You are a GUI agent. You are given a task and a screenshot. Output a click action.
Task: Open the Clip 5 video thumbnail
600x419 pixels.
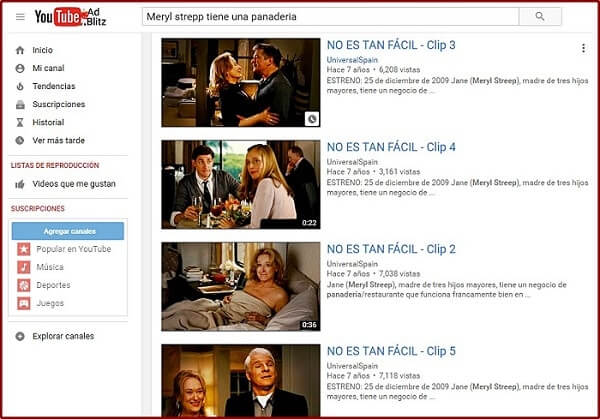(241, 380)
